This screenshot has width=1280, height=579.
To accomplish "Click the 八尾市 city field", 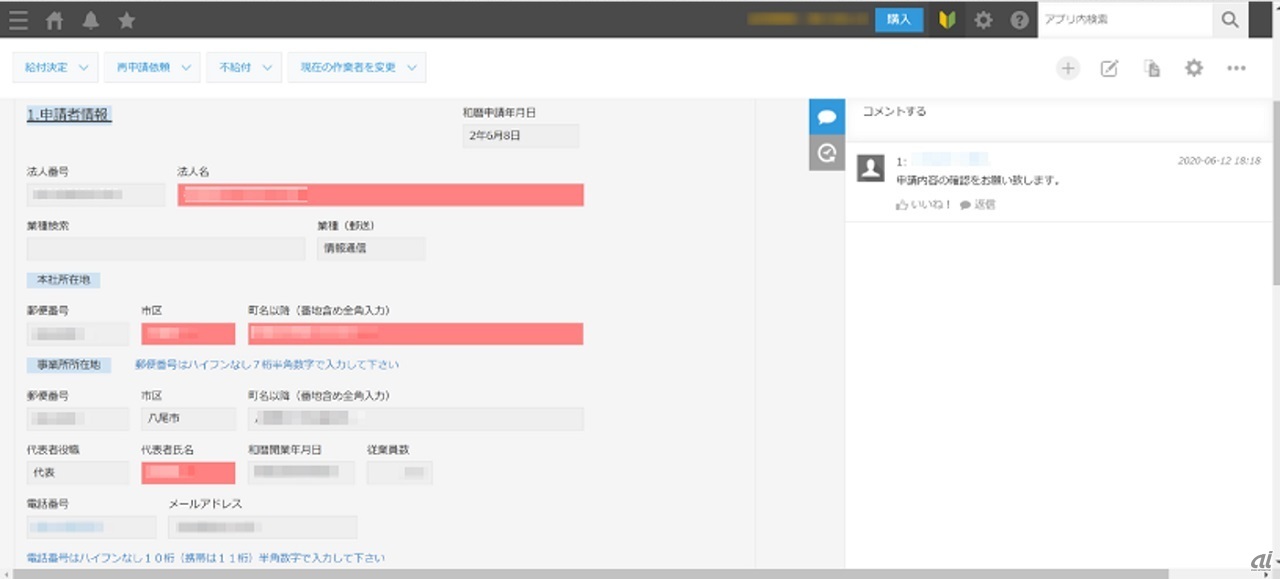I will [188, 419].
